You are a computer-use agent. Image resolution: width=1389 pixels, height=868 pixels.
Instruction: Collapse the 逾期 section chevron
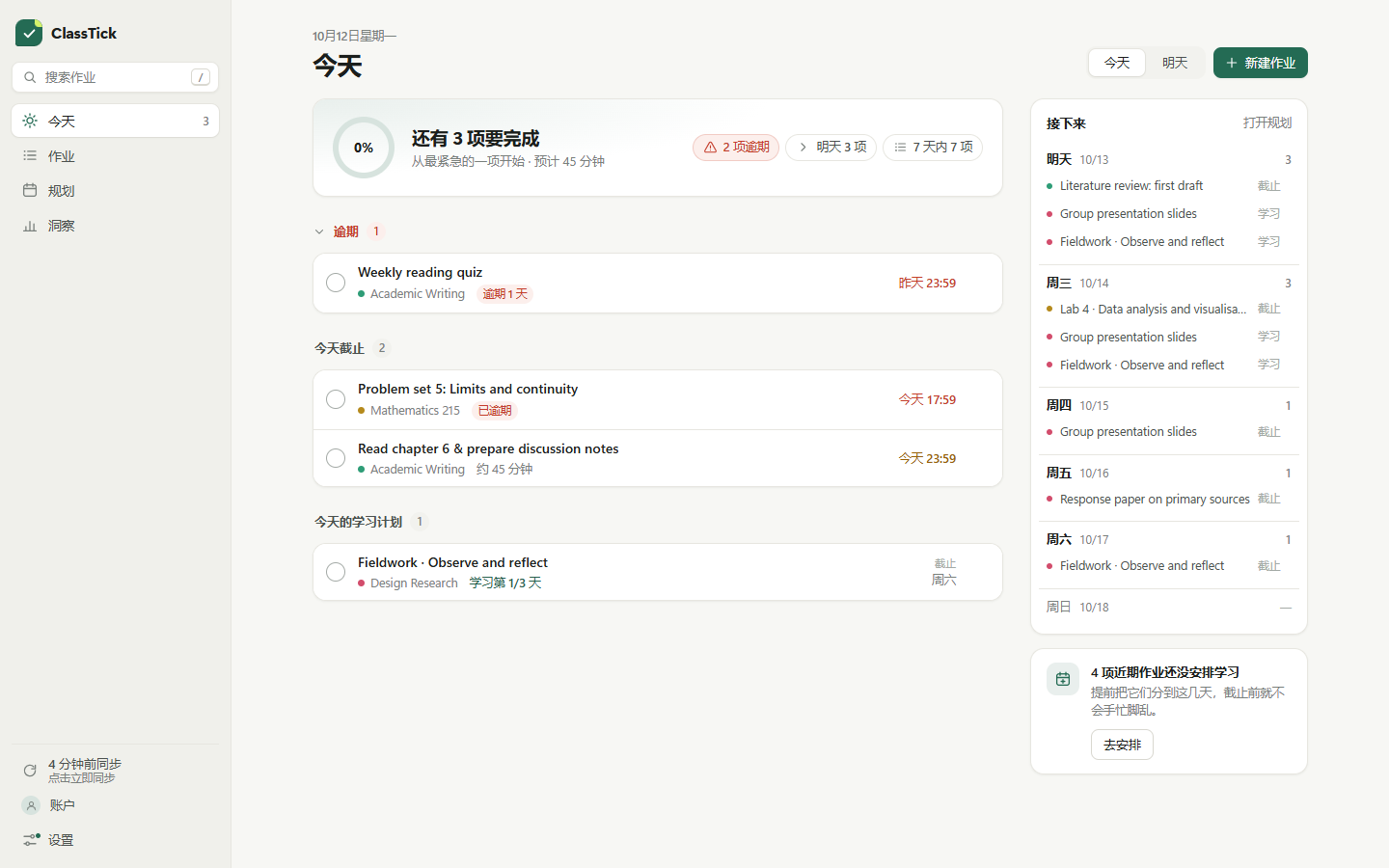pyautogui.click(x=319, y=231)
